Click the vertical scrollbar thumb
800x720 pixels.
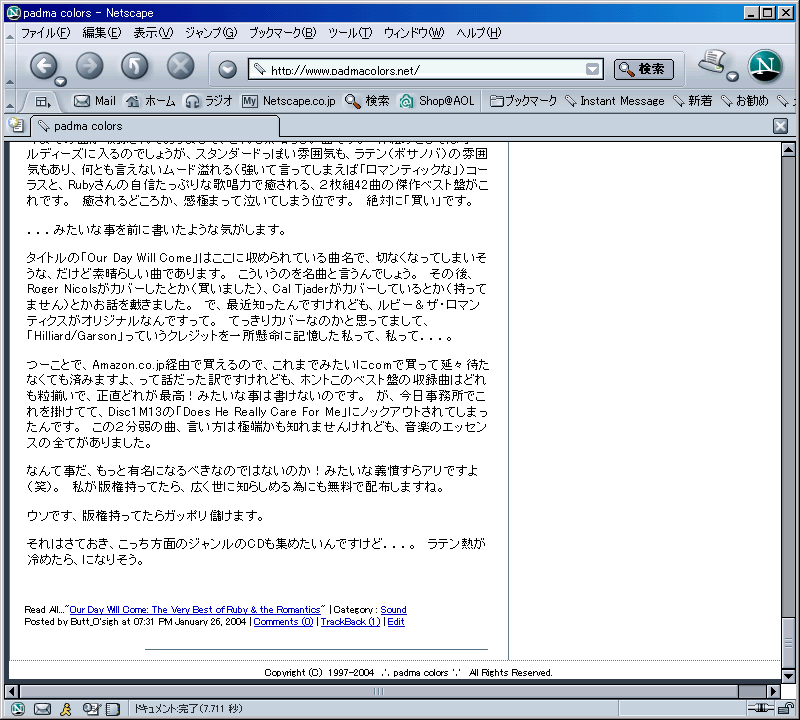[x=788, y=643]
